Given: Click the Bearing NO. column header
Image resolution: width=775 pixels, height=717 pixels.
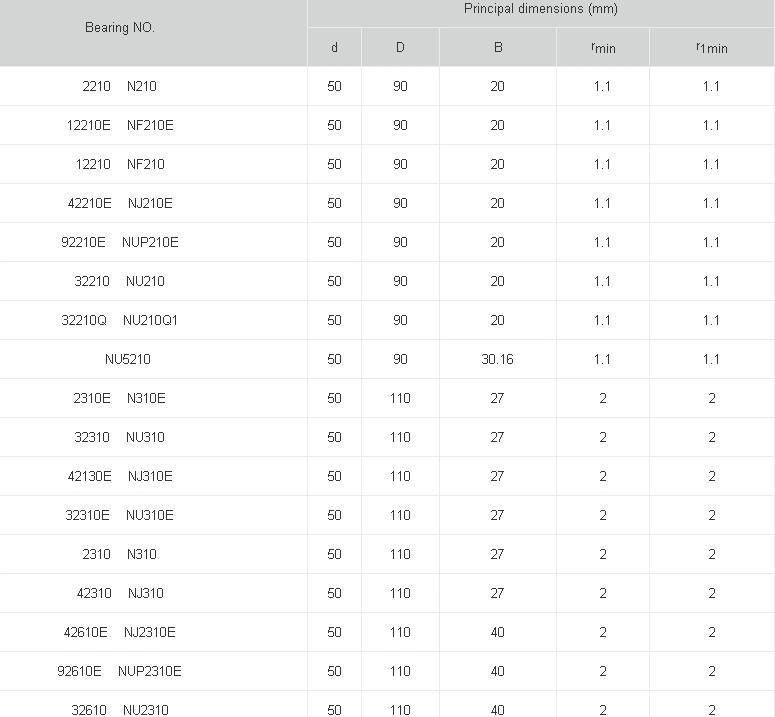Looking at the screenshot, I should click(x=120, y=28).
